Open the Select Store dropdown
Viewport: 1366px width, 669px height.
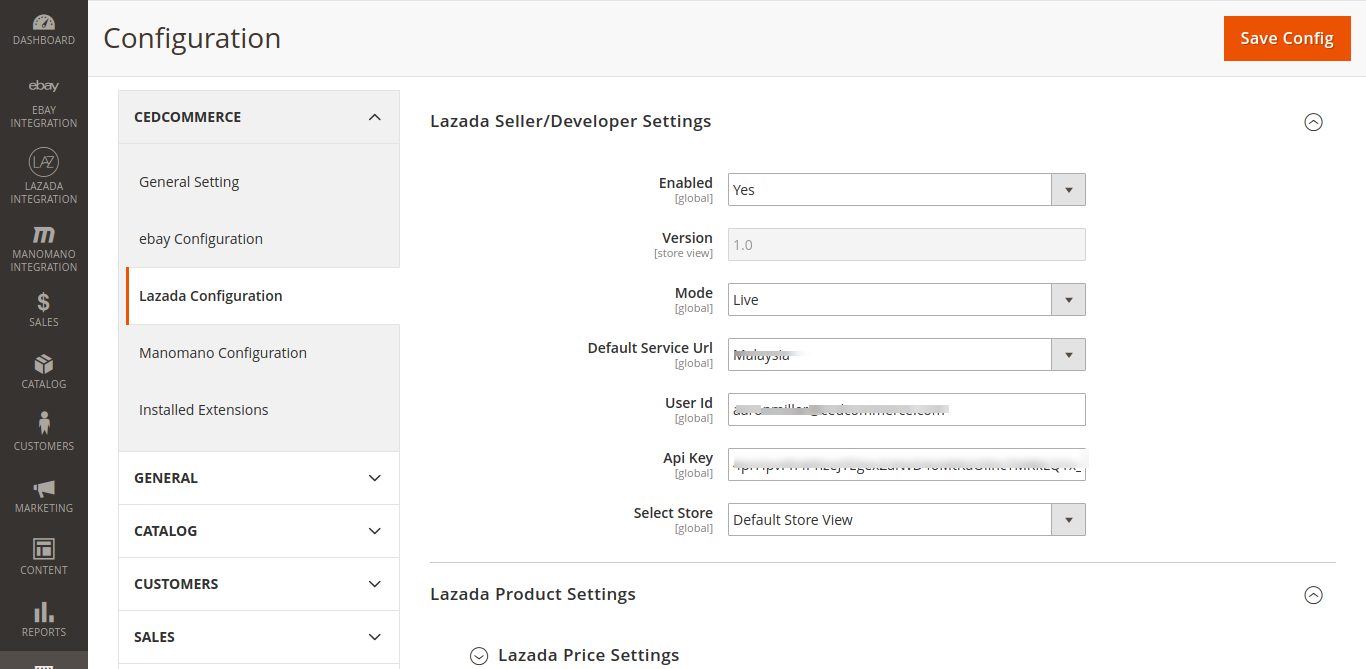pos(906,520)
